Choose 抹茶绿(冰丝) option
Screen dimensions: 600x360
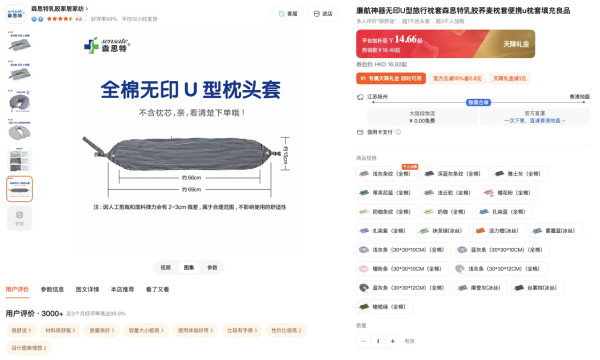tap(442, 231)
